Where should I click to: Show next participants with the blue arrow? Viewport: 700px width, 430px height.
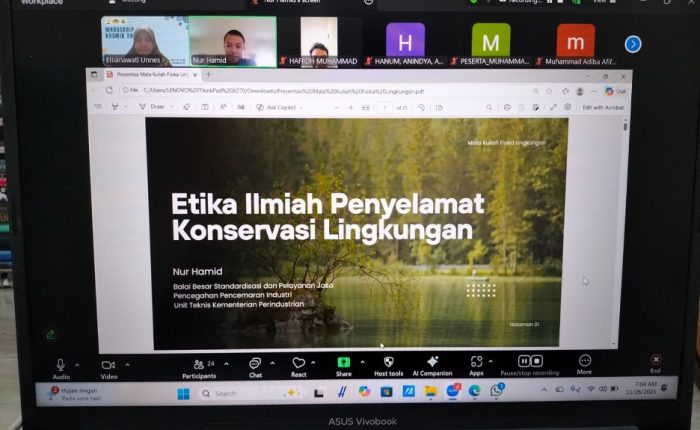pyautogui.click(x=632, y=44)
